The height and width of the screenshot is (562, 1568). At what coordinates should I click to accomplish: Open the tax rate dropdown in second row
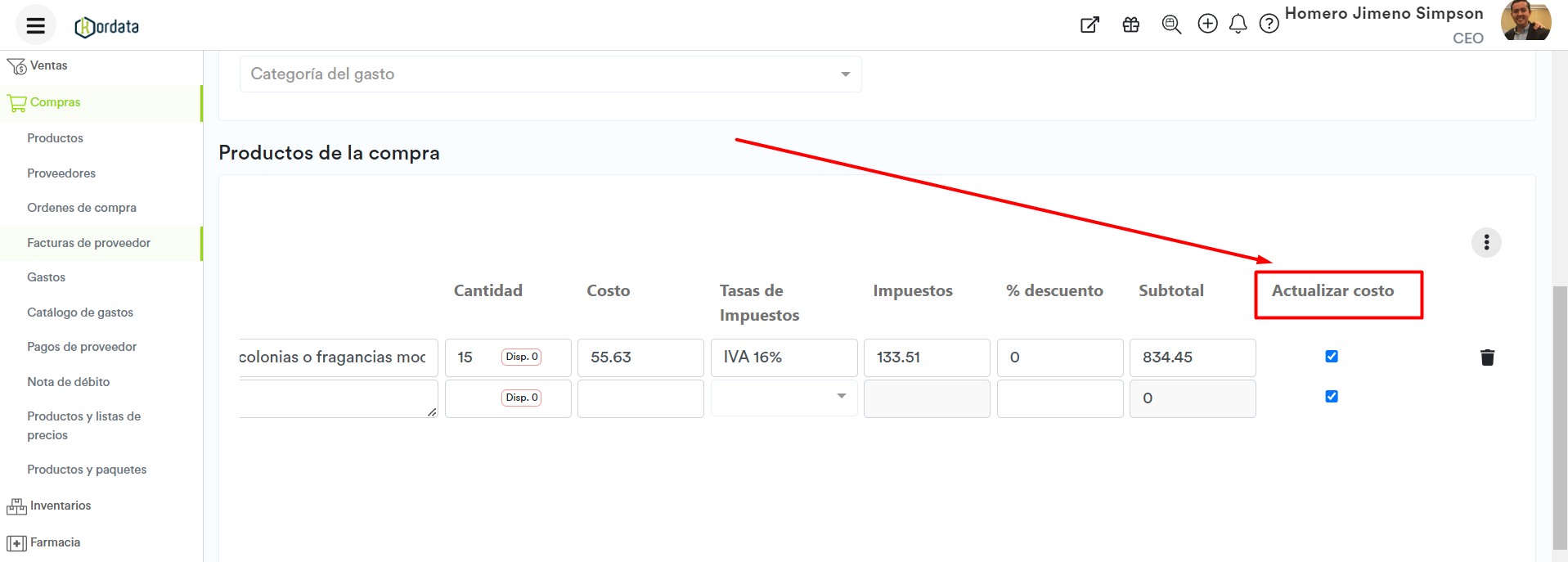click(x=784, y=397)
